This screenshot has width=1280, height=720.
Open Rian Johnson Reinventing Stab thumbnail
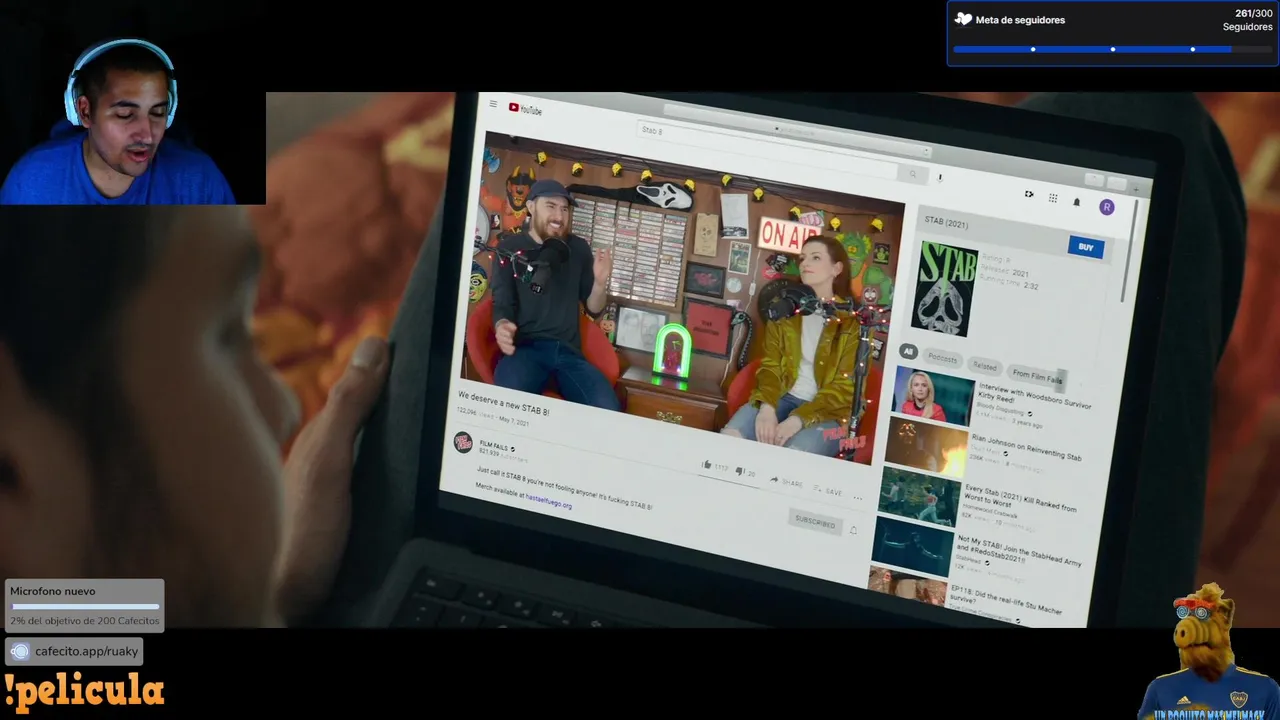[926, 446]
